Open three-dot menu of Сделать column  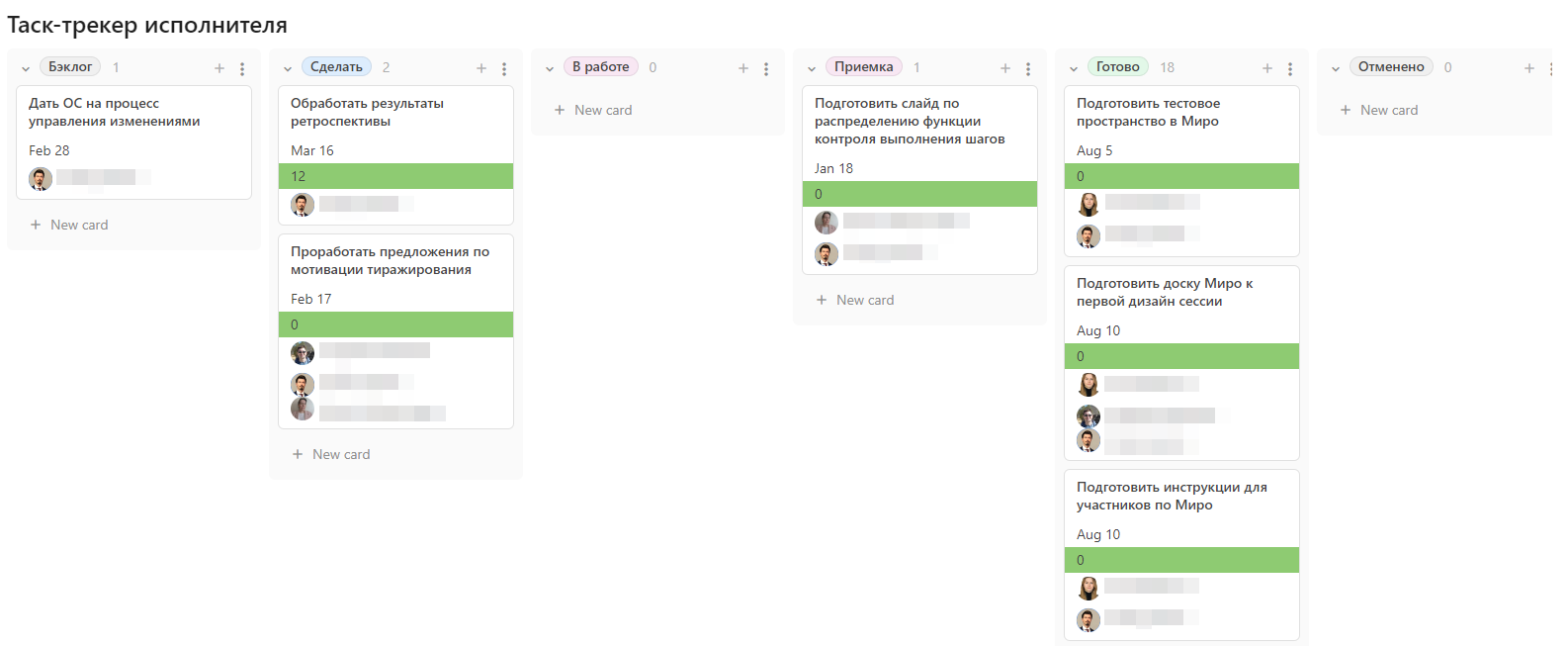(x=504, y=68)
